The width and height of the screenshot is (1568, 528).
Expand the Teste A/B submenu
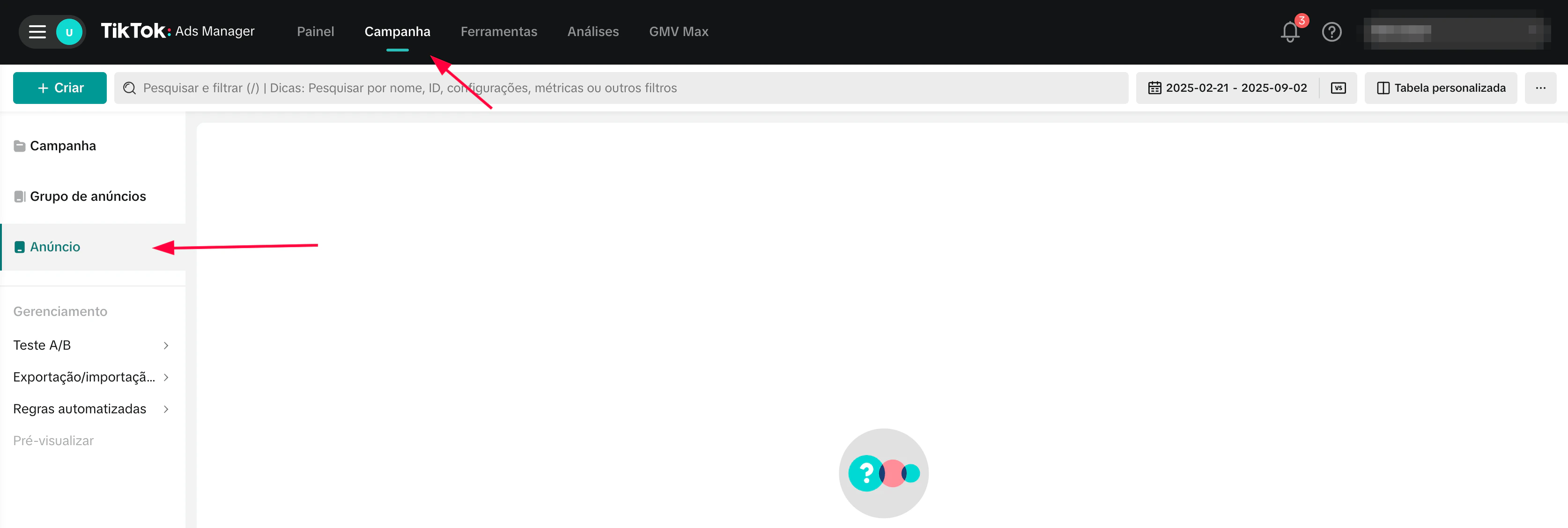[91, 345]
